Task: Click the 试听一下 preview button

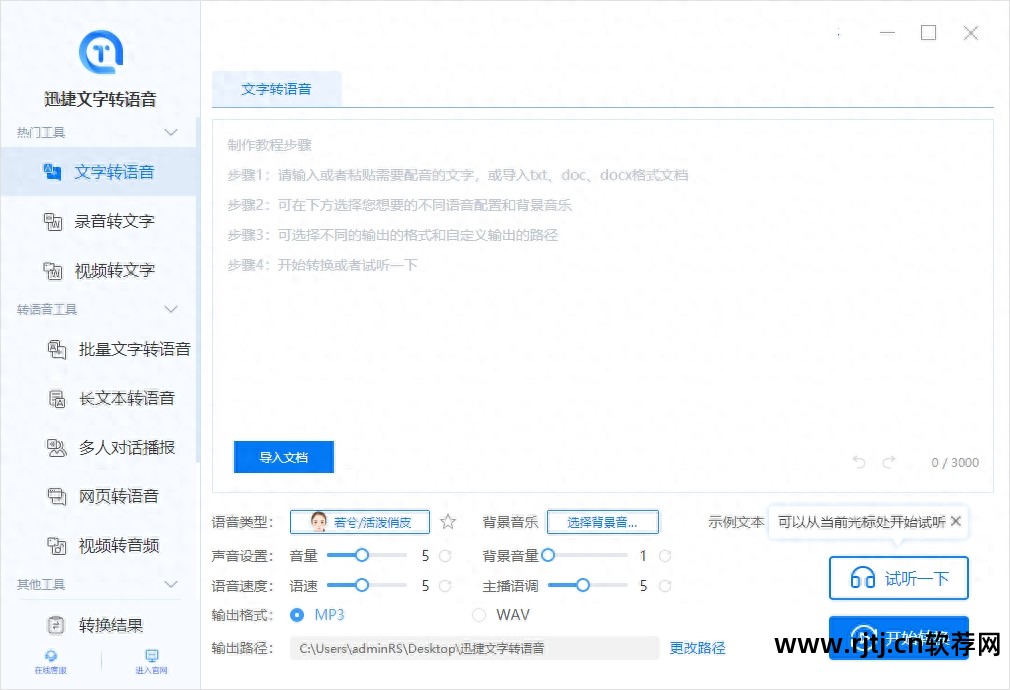Action: [x=899, y=578]
